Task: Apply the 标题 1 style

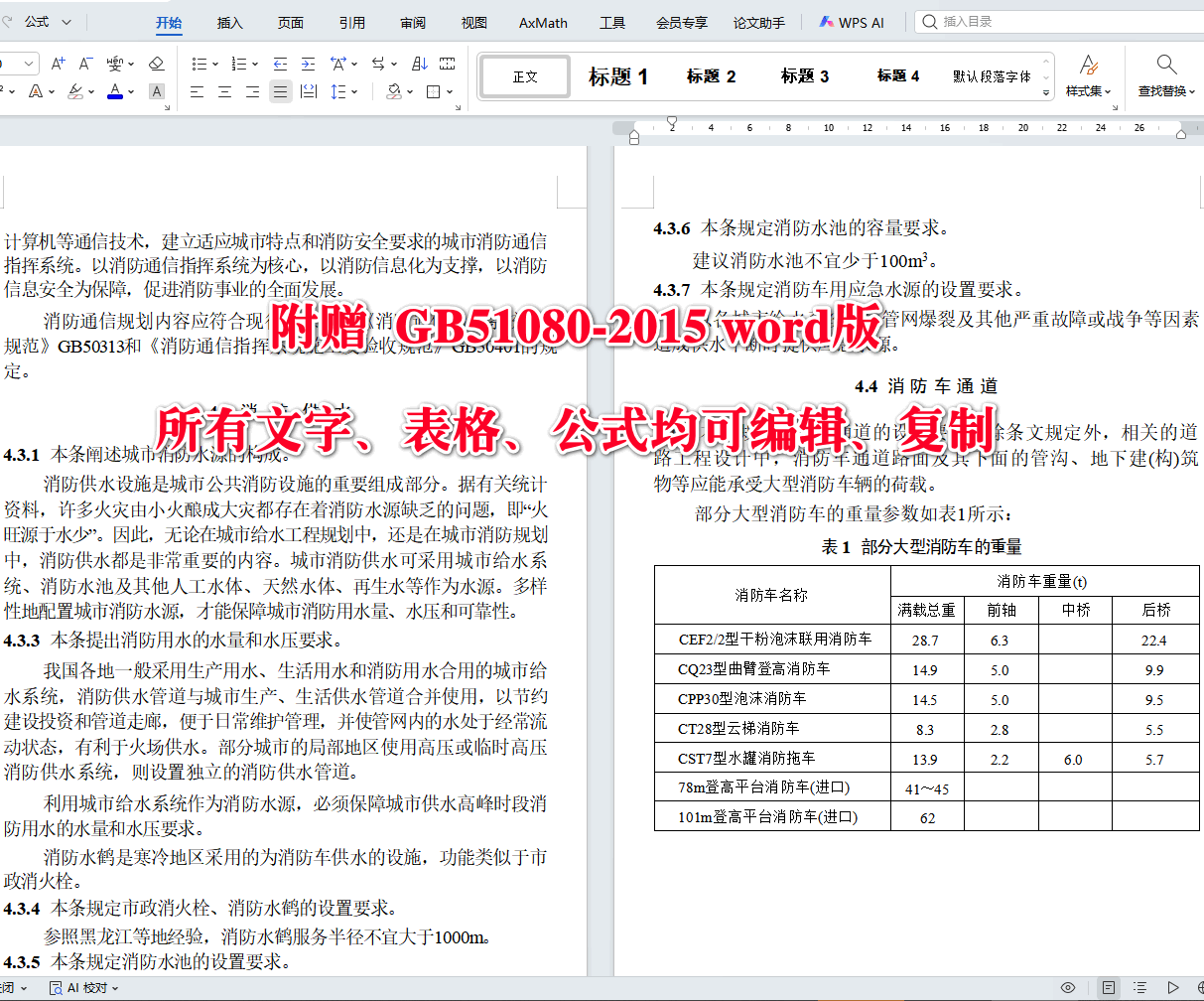Action: click(x=617, y=75)
